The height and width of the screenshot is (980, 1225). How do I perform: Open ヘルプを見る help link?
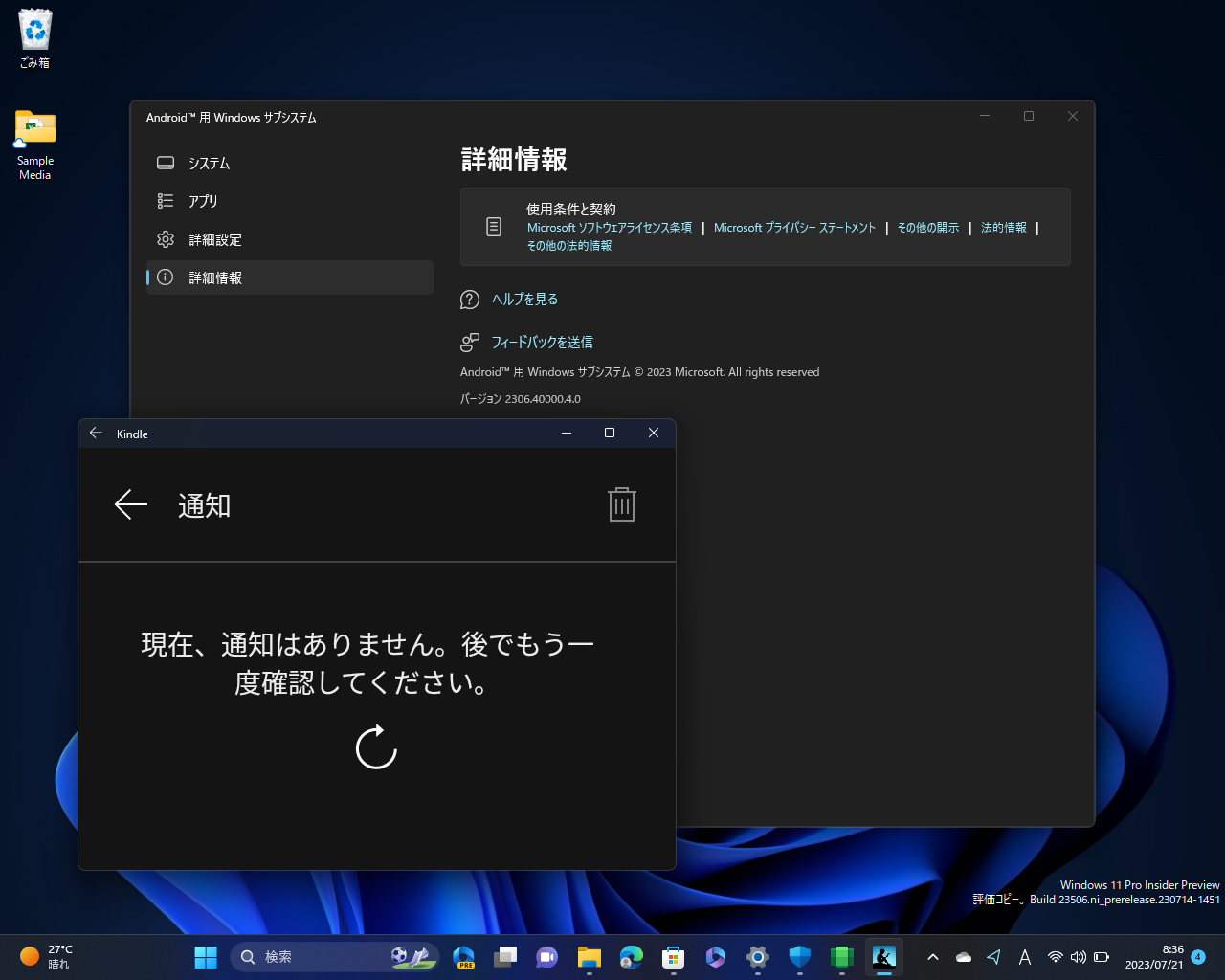point(524,299)
